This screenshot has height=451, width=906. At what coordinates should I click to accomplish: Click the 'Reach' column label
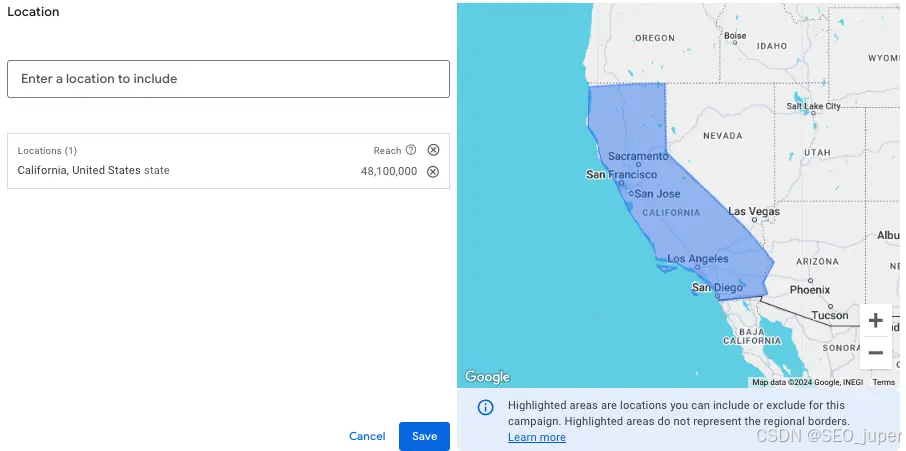point(387,151)
